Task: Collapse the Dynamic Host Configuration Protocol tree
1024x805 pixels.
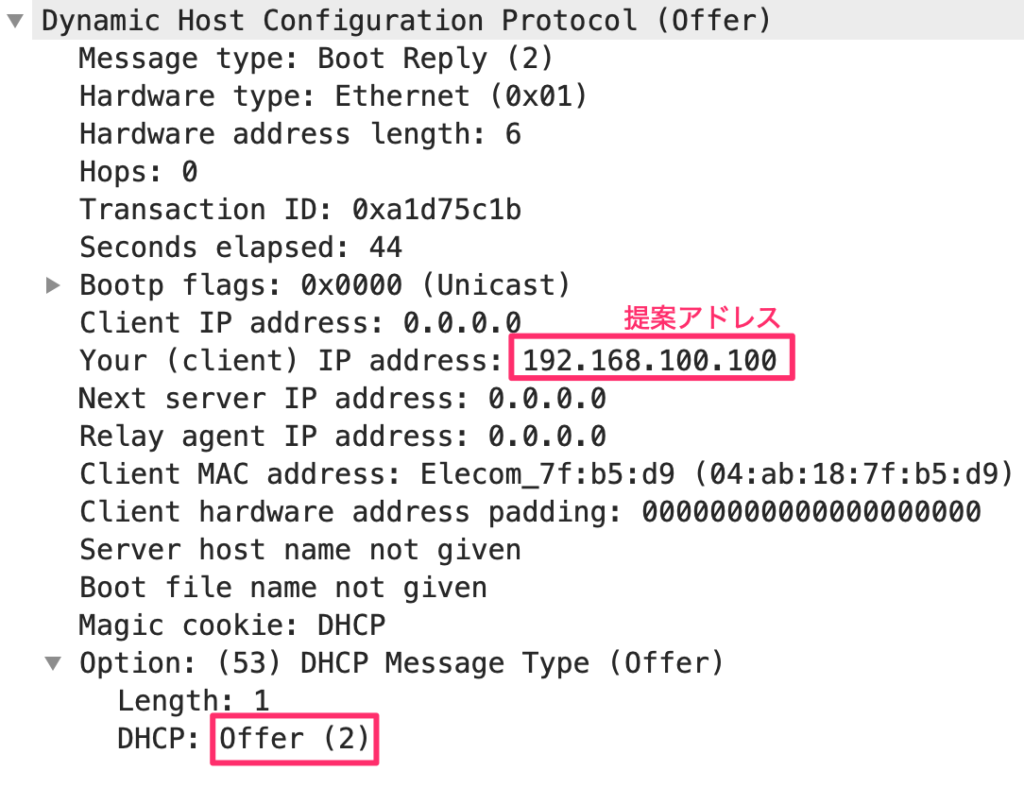Action: [x=15, y=21]
